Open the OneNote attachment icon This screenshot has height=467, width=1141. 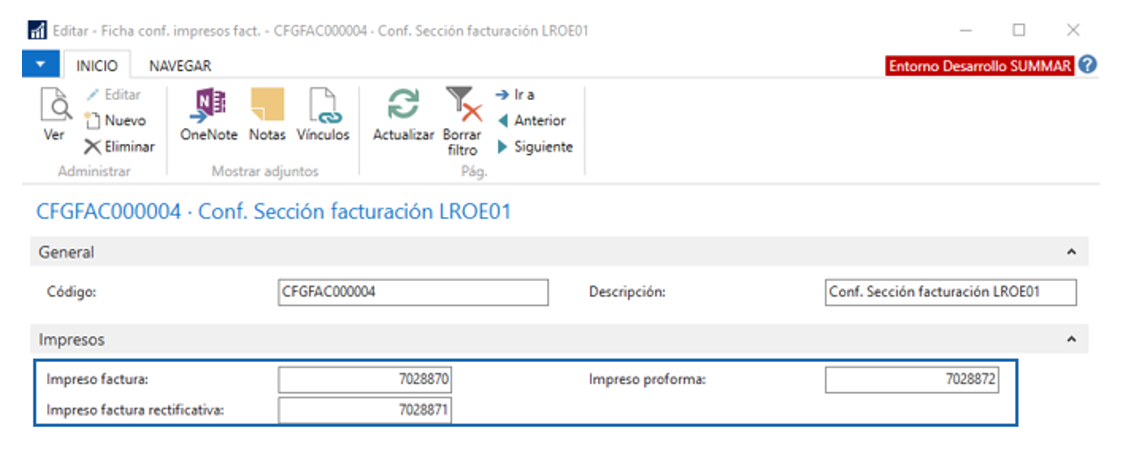[x=207, y=107]
